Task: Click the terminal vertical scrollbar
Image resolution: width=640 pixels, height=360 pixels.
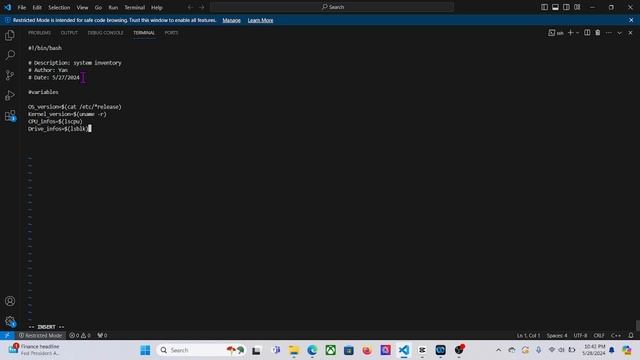Action: 637,325
